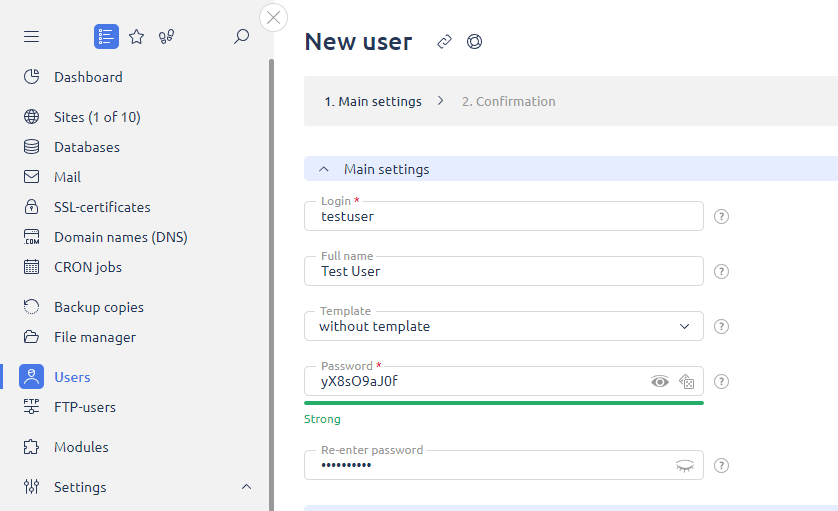
Task: Collapse the Settings sidebar group
Action: pyautogui.click(x=246, y=487)
